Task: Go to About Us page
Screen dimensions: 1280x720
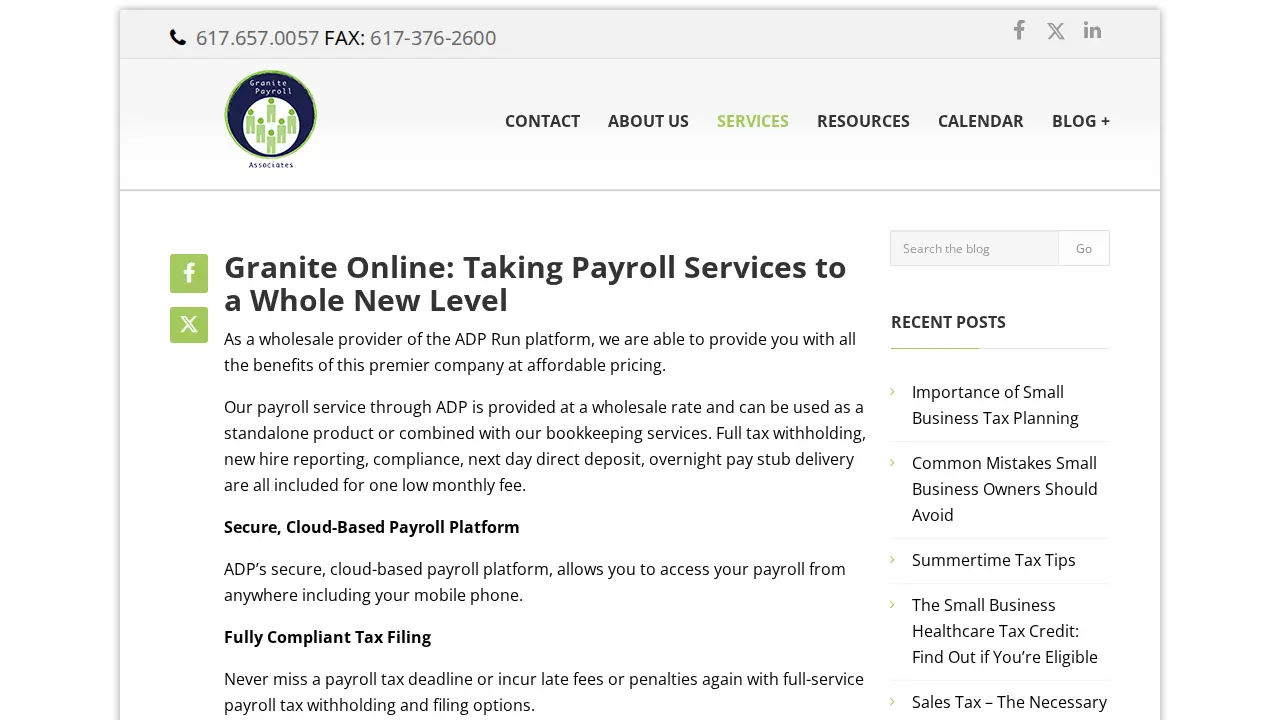Action: 648,121
